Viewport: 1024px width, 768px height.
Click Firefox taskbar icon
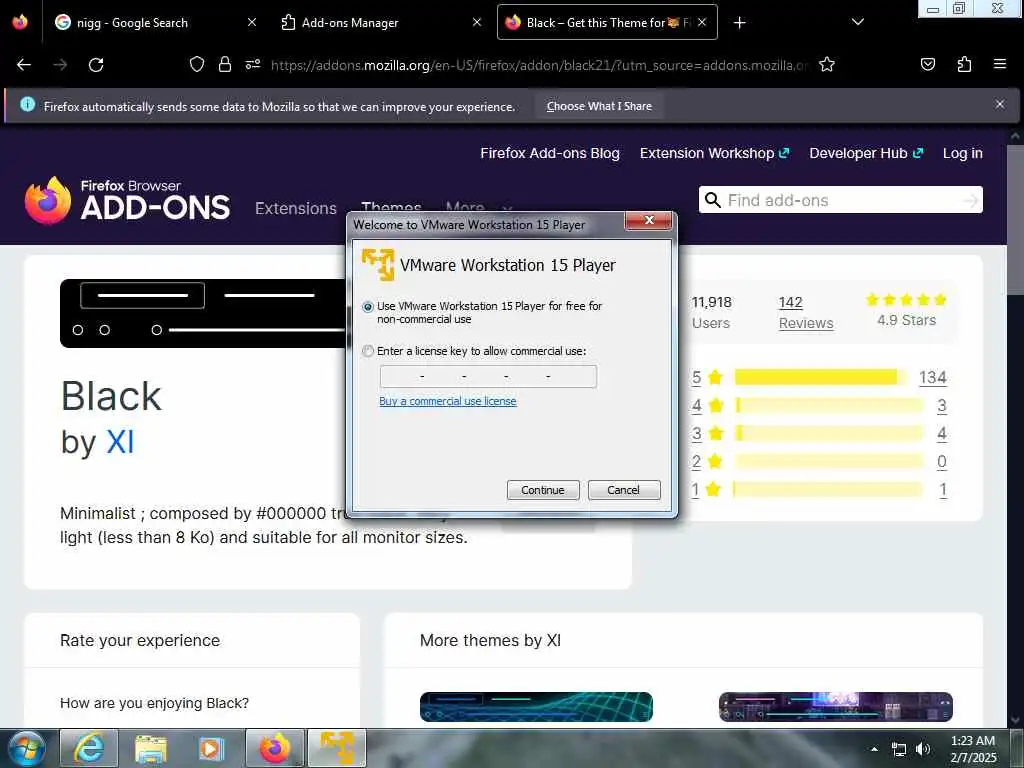click(274, 748)
